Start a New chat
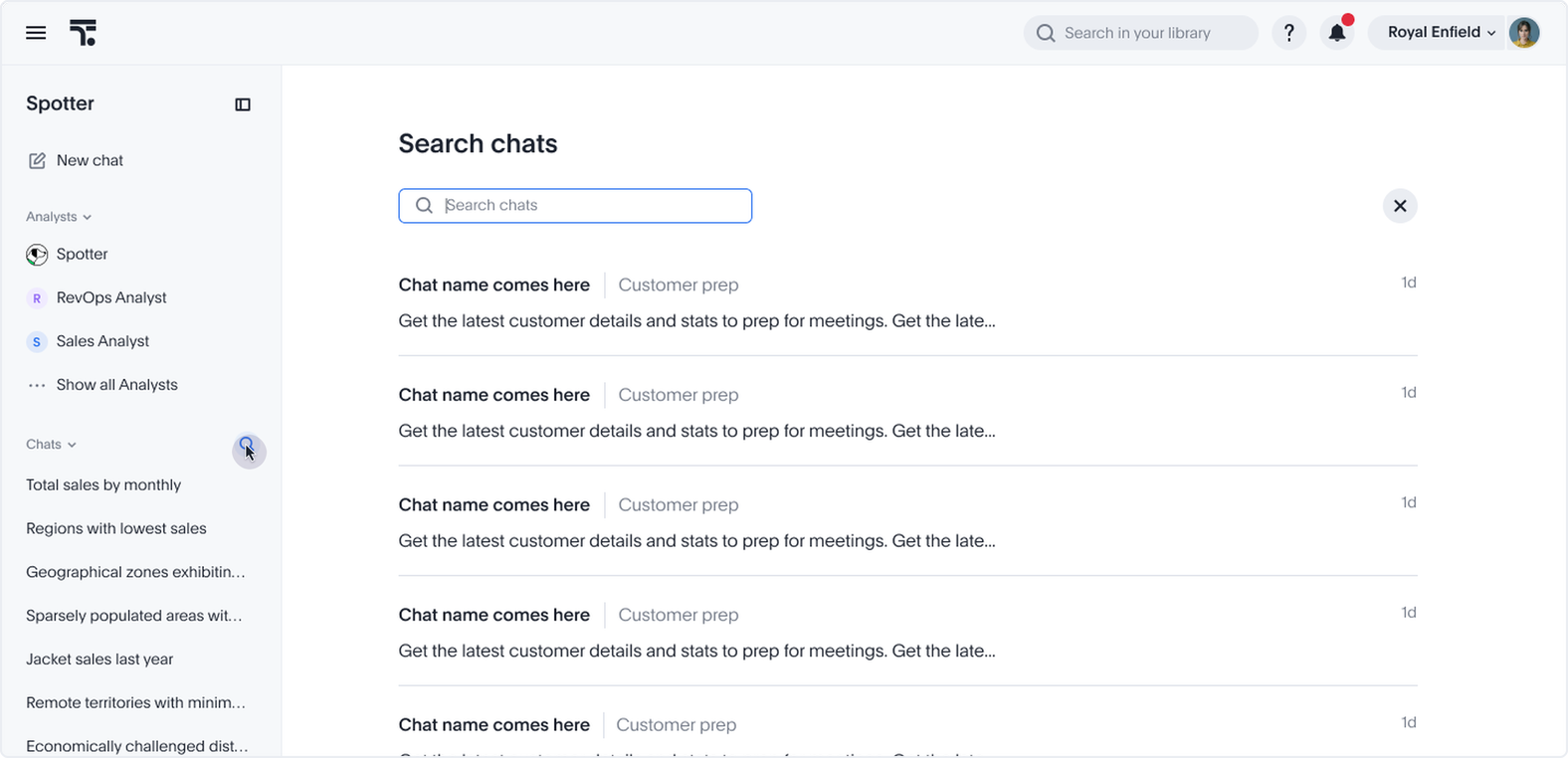This screenshot has width=1568, height=758. point(90,160)
